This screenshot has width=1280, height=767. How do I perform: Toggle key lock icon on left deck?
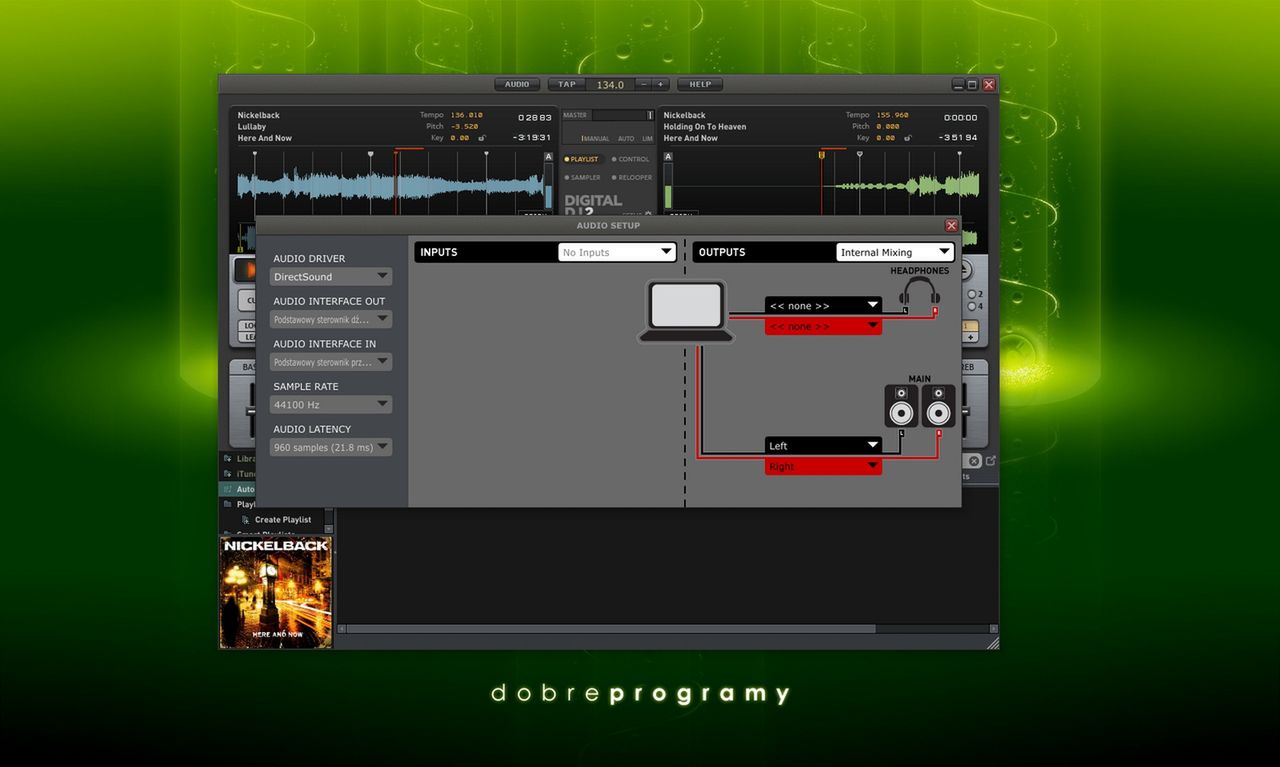tap(482, 138)
